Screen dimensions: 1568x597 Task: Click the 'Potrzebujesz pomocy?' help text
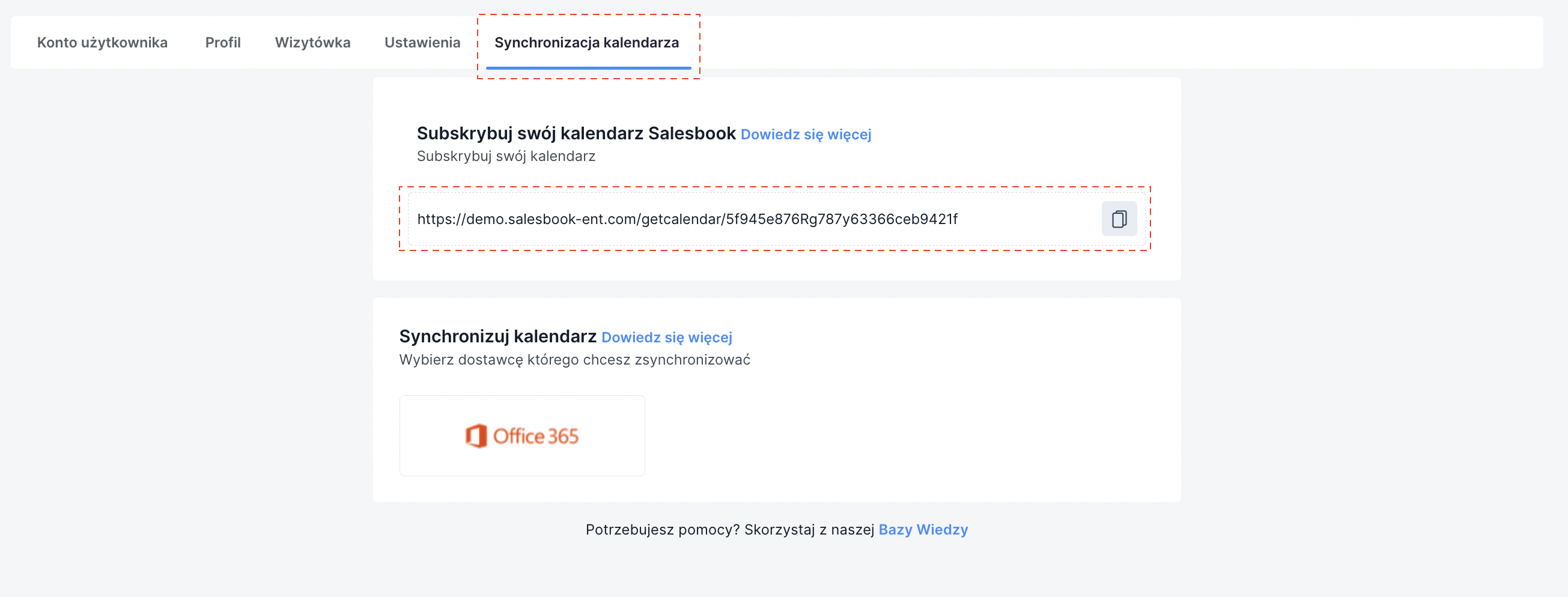click(x=730, y=530)
